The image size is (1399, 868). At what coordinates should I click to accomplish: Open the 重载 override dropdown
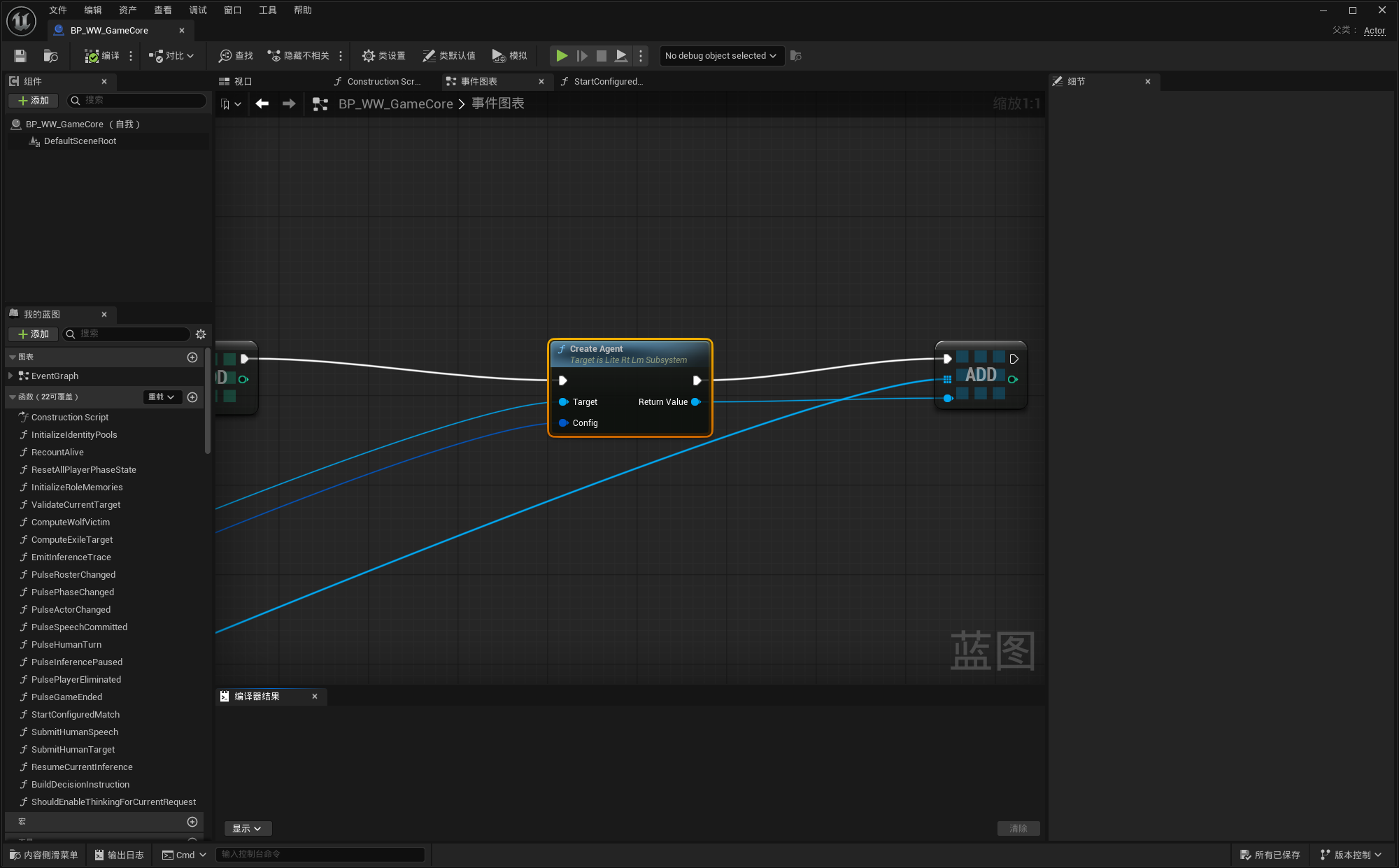[162, 397]
